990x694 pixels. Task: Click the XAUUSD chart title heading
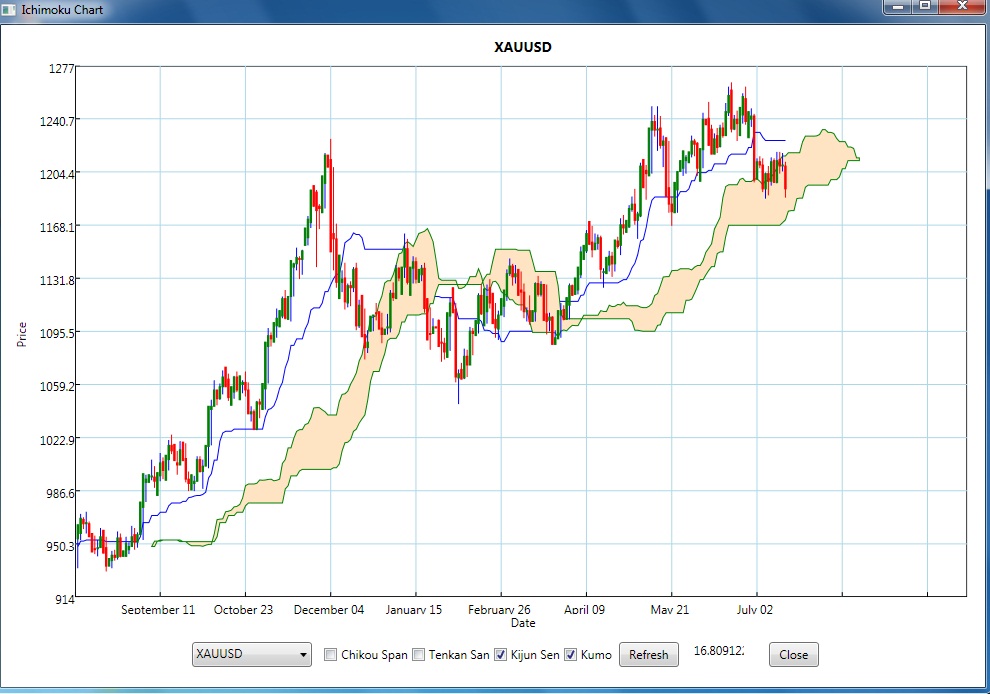pyautogui.click(x=523, y=47)
